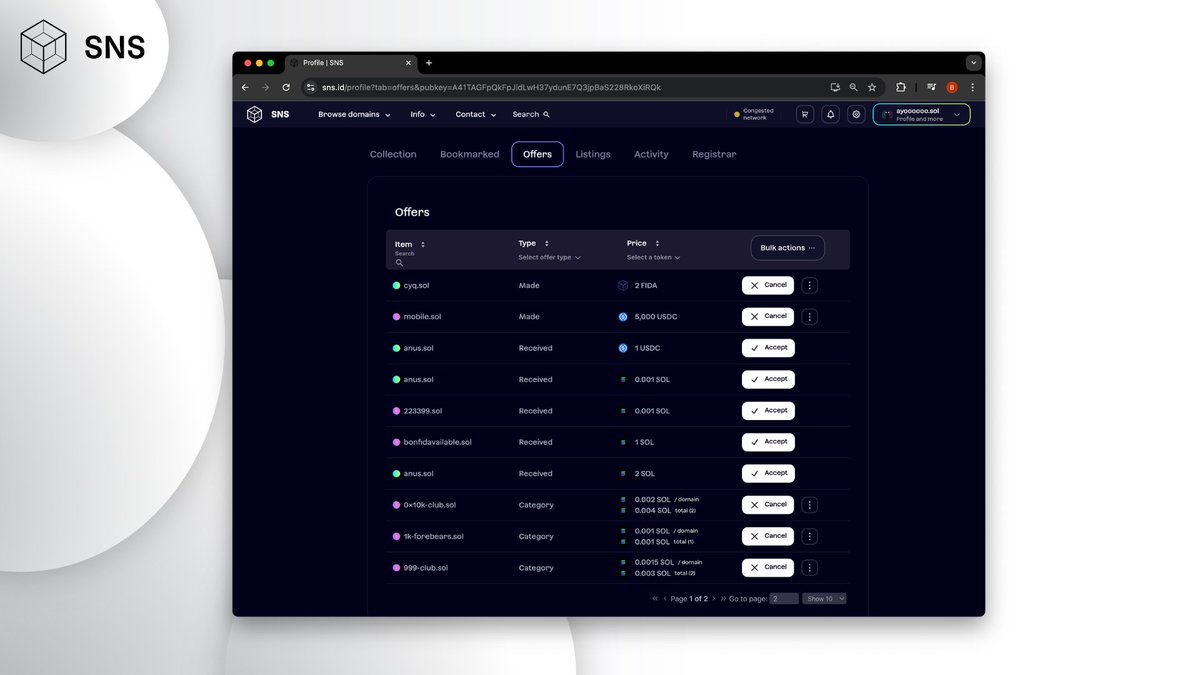1200x675 pixels.
Task: Click the Congested network status indicator
Action: click(753, 115)
